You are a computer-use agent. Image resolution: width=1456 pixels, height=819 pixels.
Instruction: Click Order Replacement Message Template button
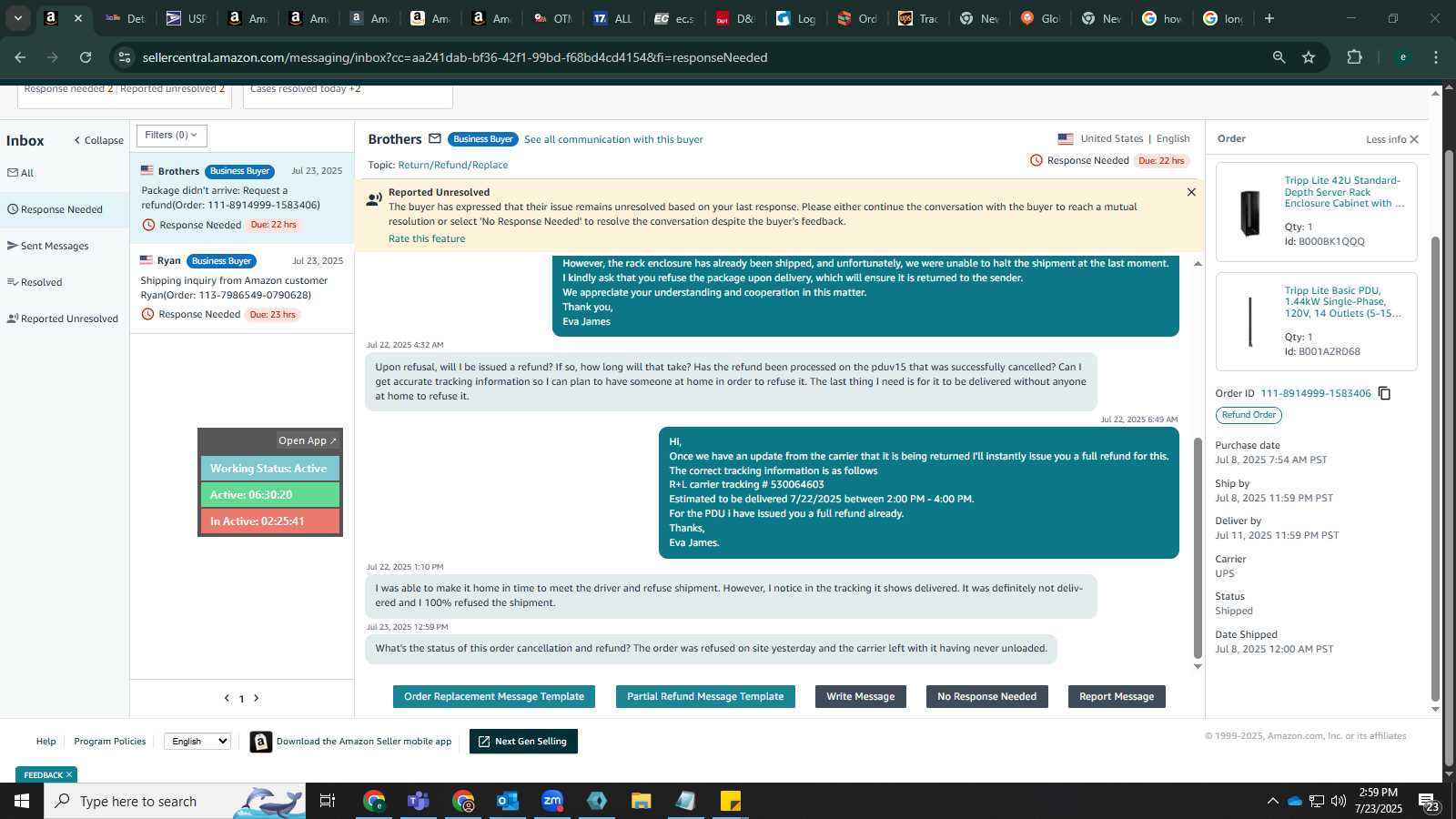coord(494,696)
